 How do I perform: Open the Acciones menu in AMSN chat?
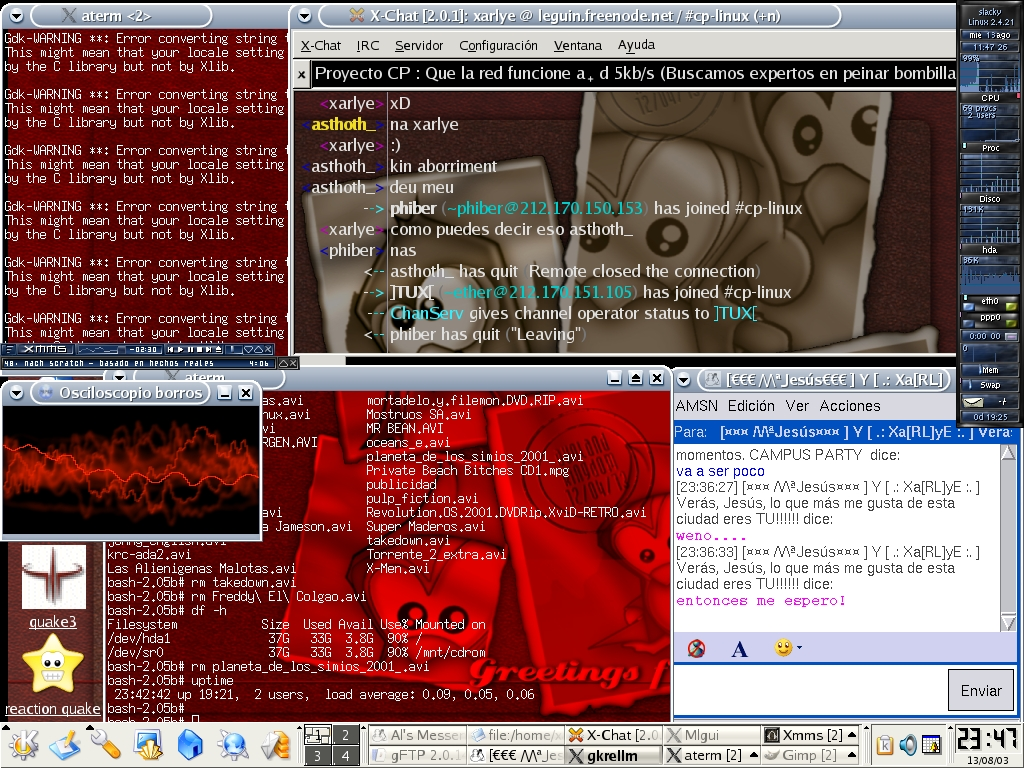pyautogui.click(x=850, y=406)
